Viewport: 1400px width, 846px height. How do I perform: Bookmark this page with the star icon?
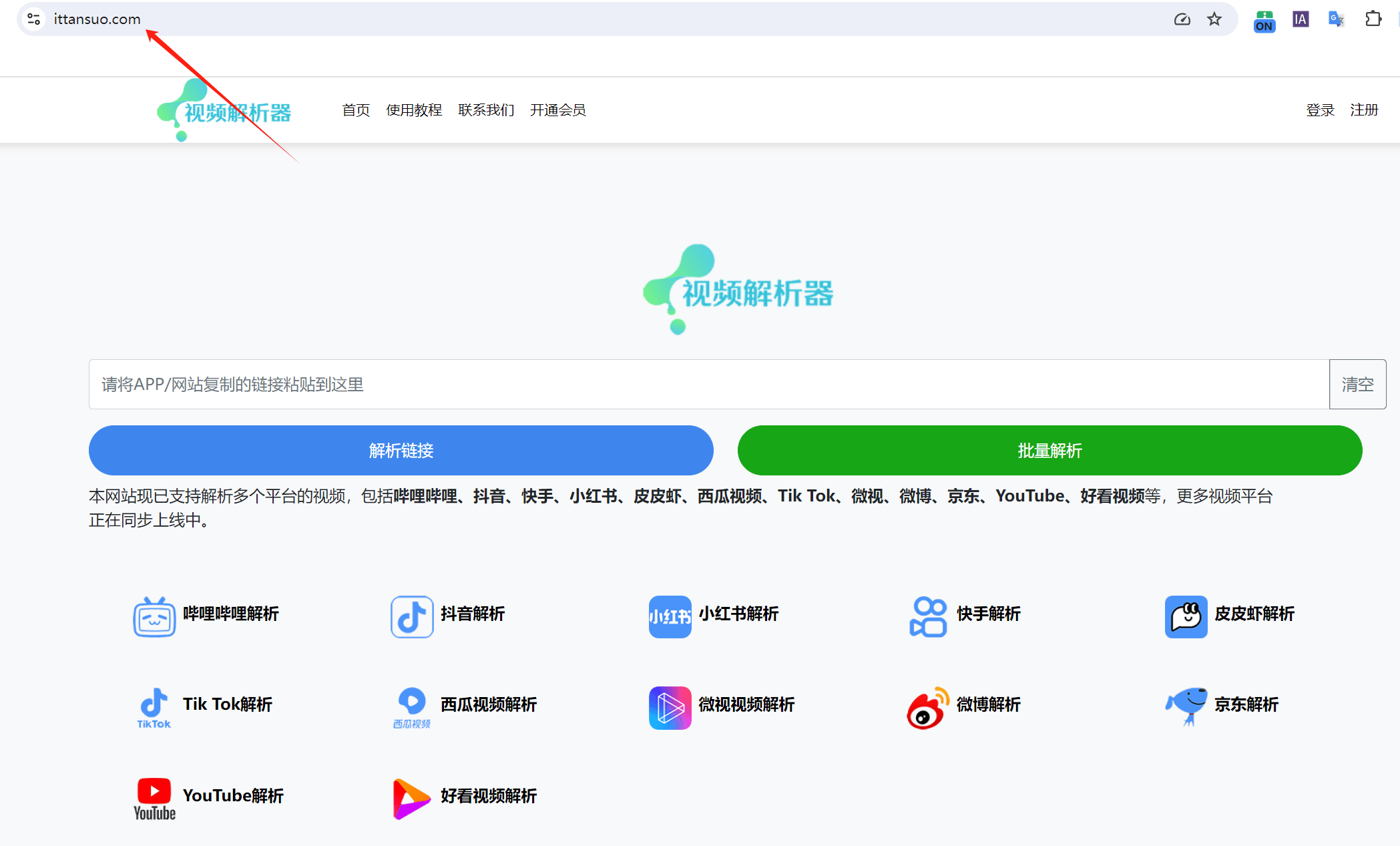[1214, 19]
